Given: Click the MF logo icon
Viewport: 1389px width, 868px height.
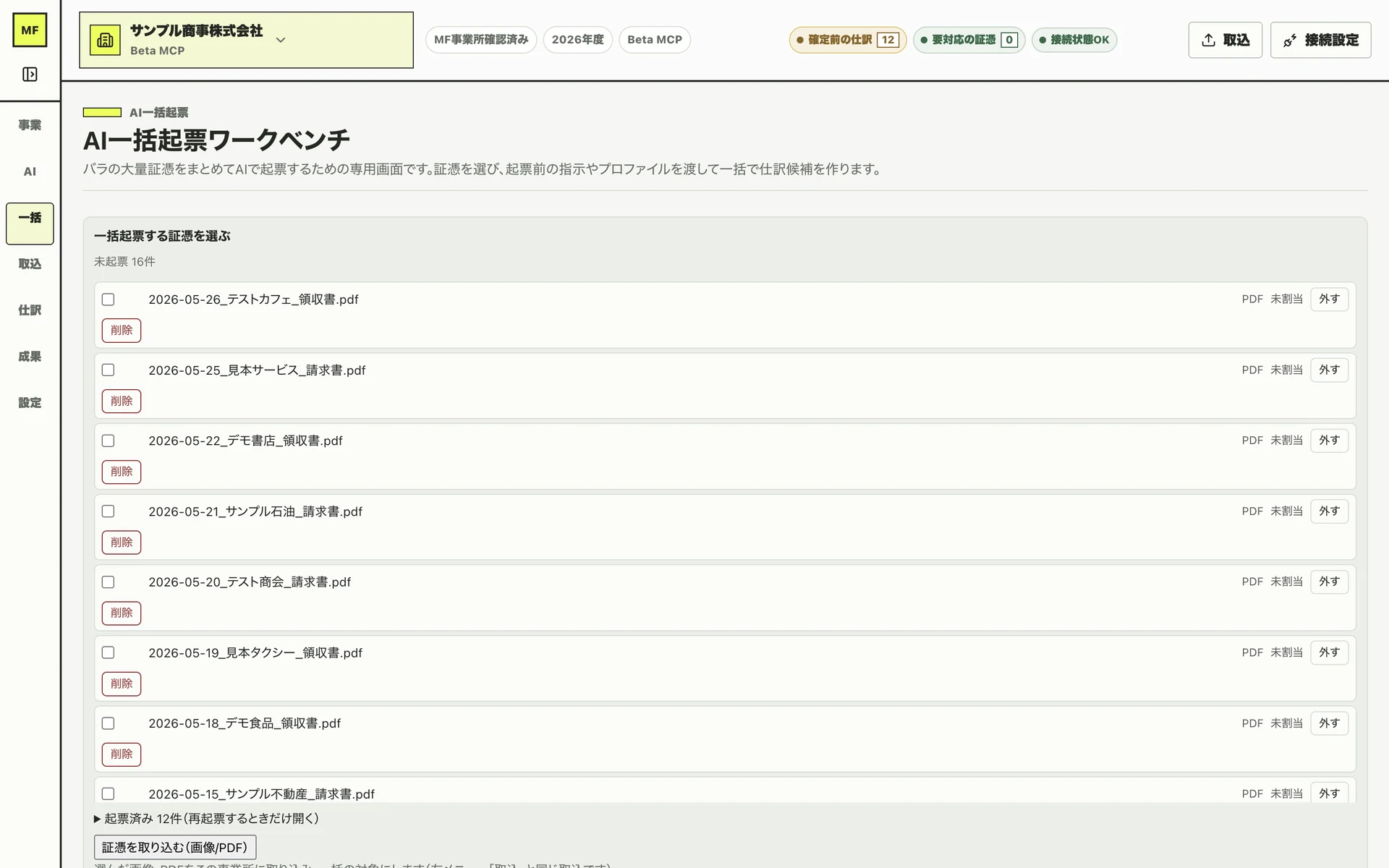Looking at the screenshot, I should point(30,30).
